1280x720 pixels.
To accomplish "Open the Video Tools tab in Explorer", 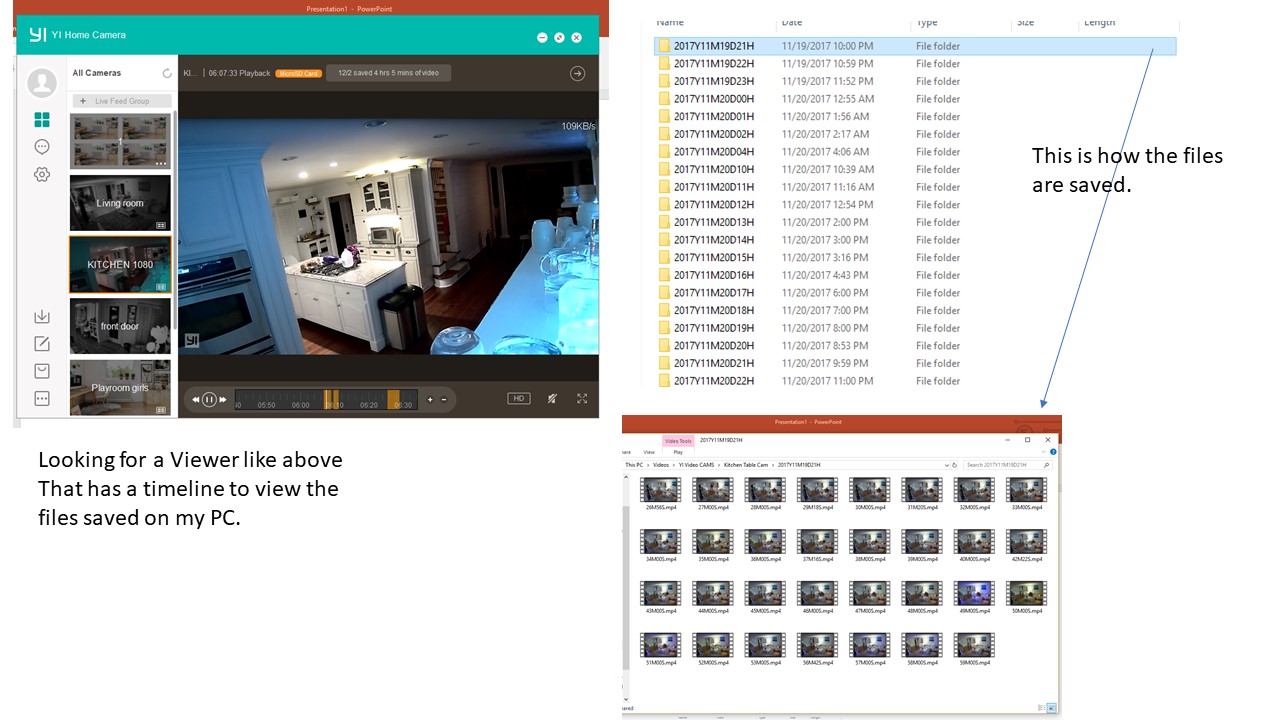I will coord(678,441).
